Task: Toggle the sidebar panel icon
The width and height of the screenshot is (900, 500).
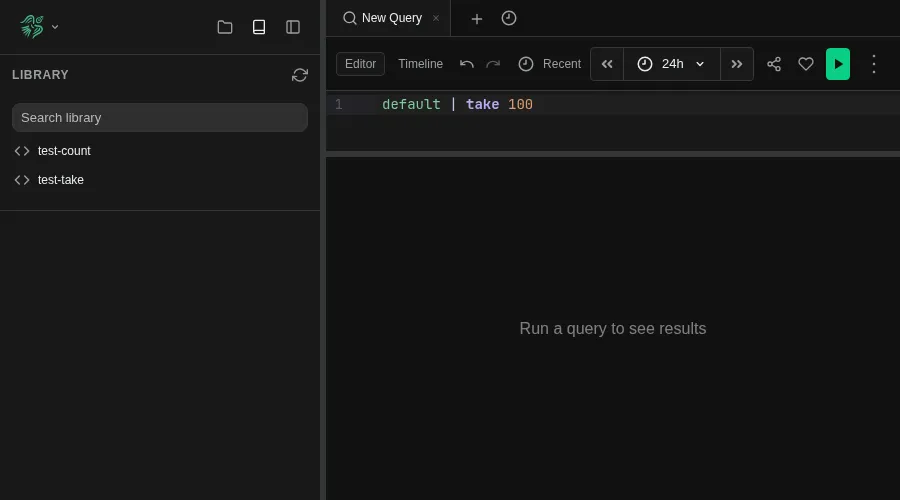Action: point(293,27)
